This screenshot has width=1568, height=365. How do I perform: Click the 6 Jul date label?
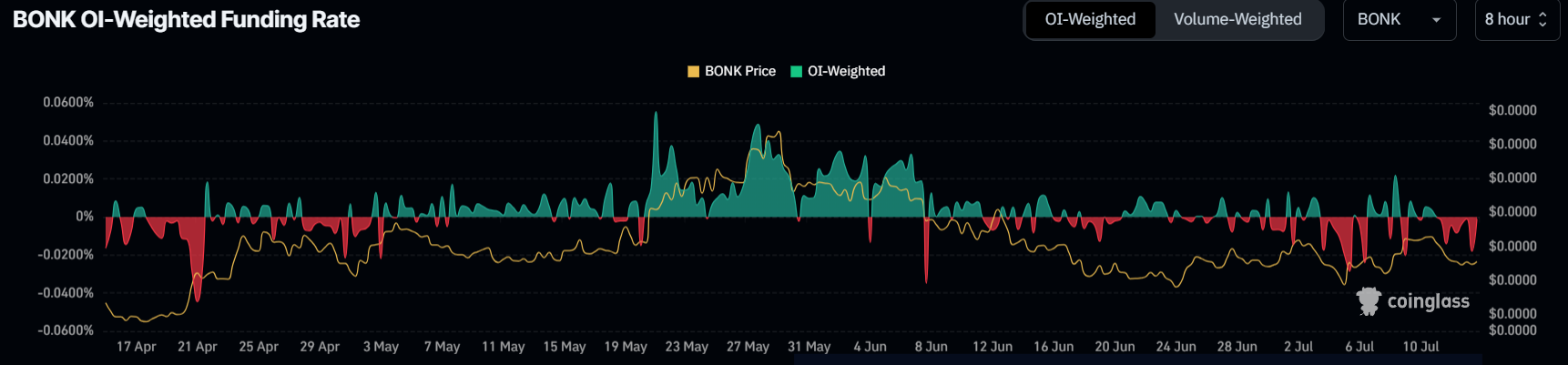[1359, 347]
